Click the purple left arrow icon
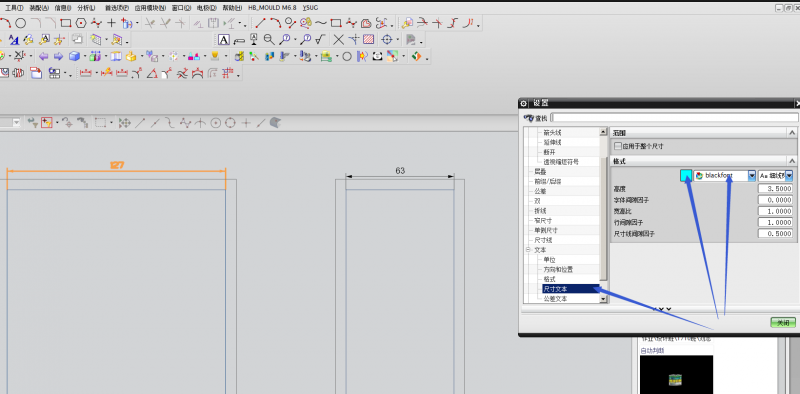This screenshot has width=800, height=394. pos(43,56)
